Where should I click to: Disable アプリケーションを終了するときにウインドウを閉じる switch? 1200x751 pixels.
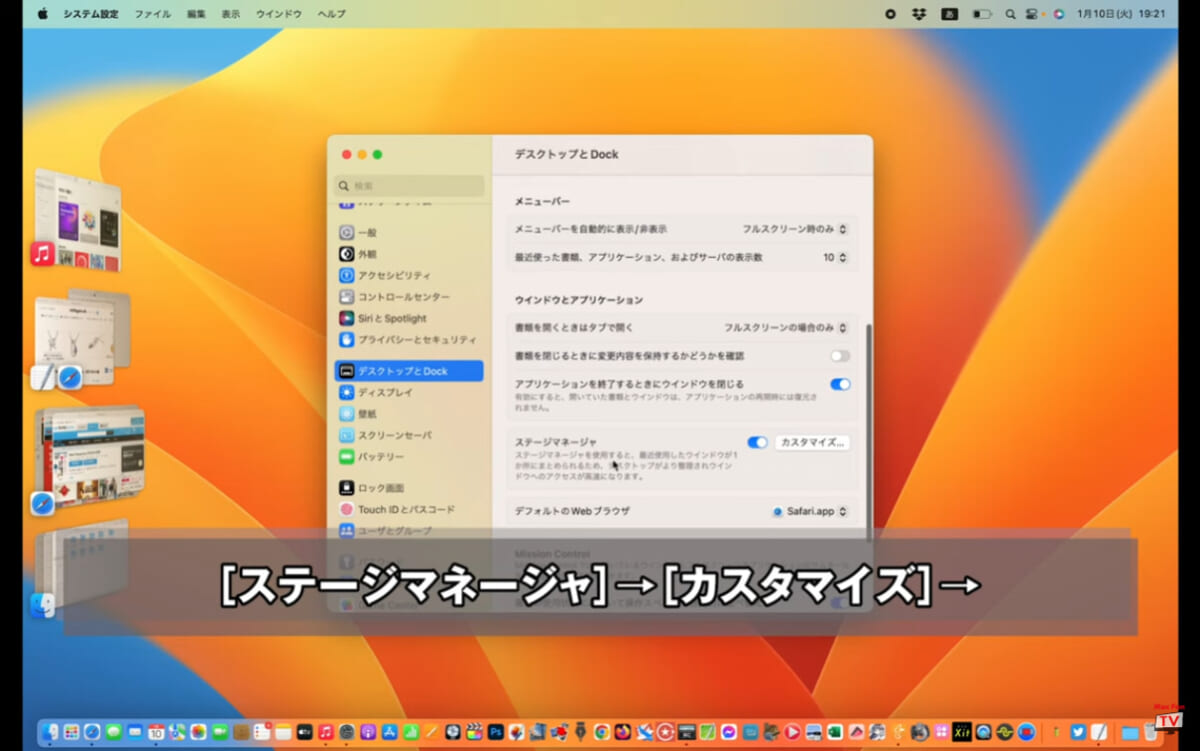pyautogui.click(x=840, y=384)
